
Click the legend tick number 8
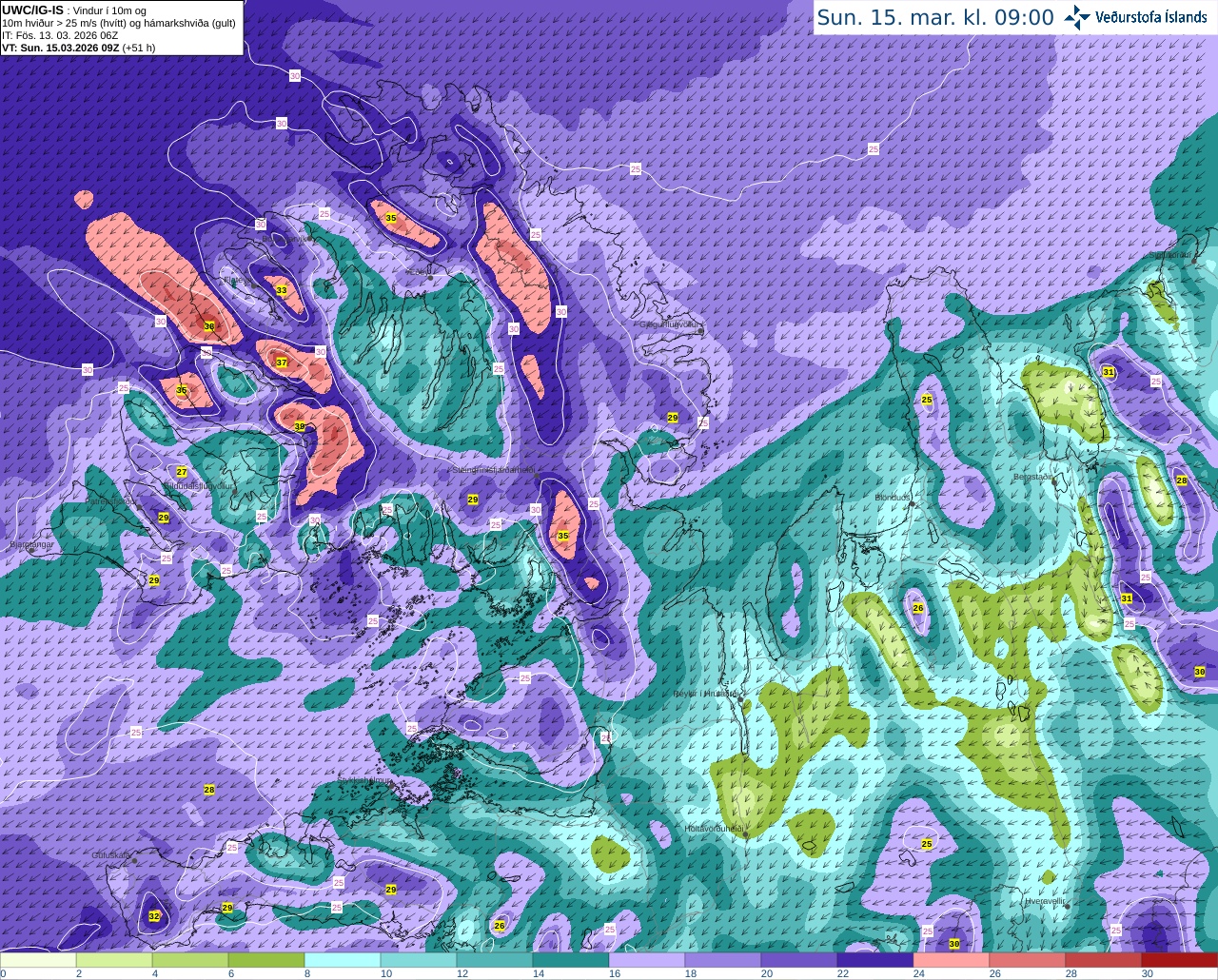[x=306, y=973]
